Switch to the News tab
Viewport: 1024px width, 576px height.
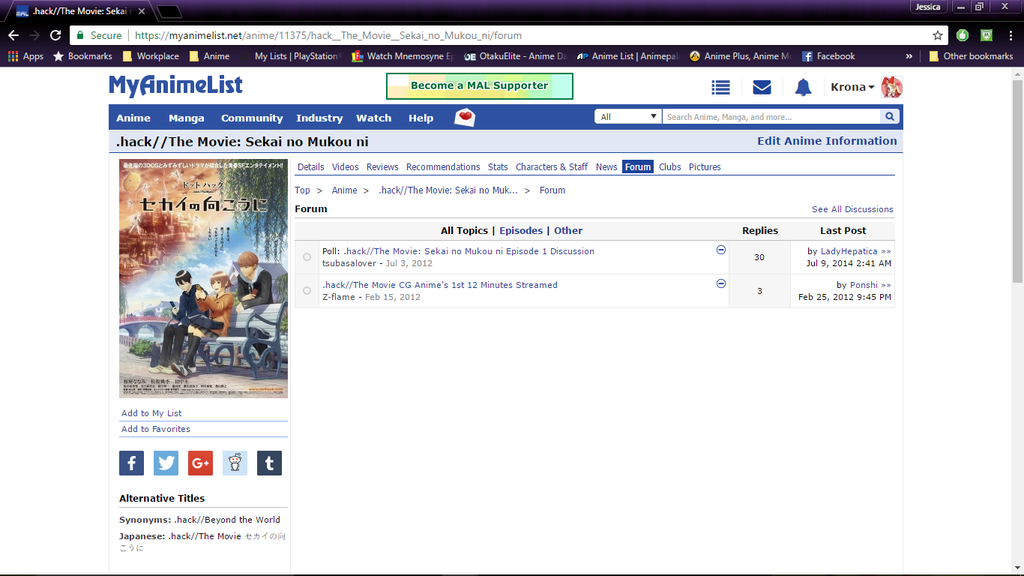tap(606, 167)
